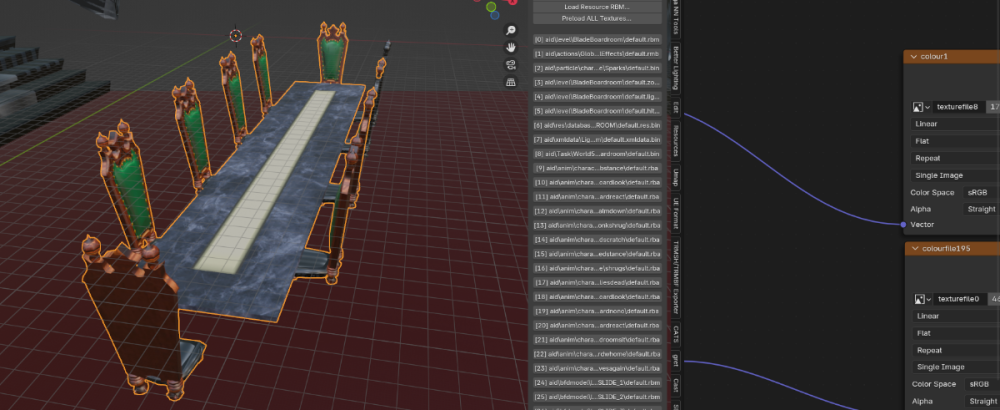Click the green Y axis gizmo dot

click(491, 7)
